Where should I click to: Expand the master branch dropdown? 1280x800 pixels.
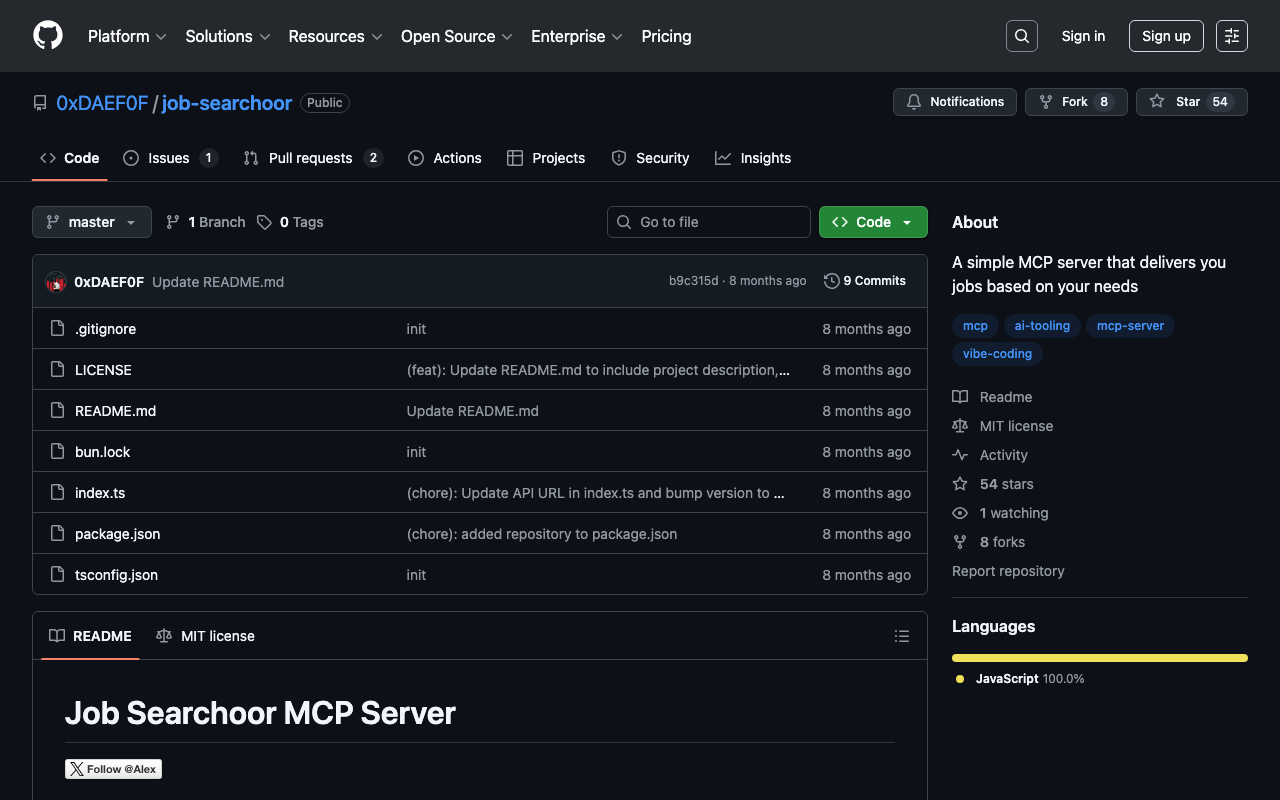click(91, 222)
